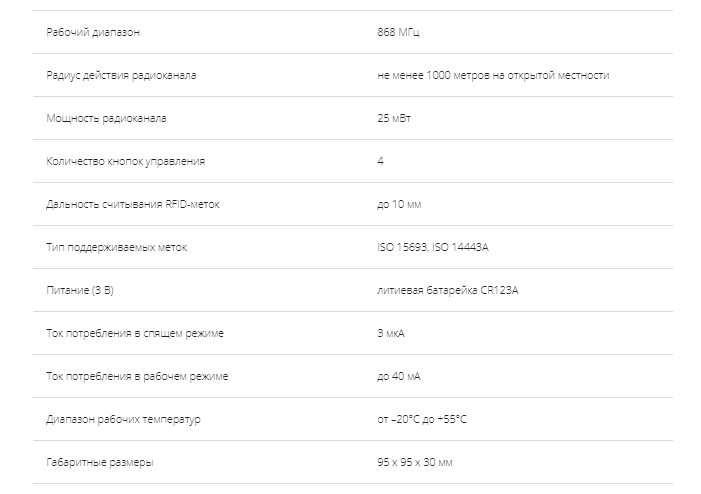Click 'литиевая батарейка CR123A' value
This screenshot has width=701, height=494.
448,290
